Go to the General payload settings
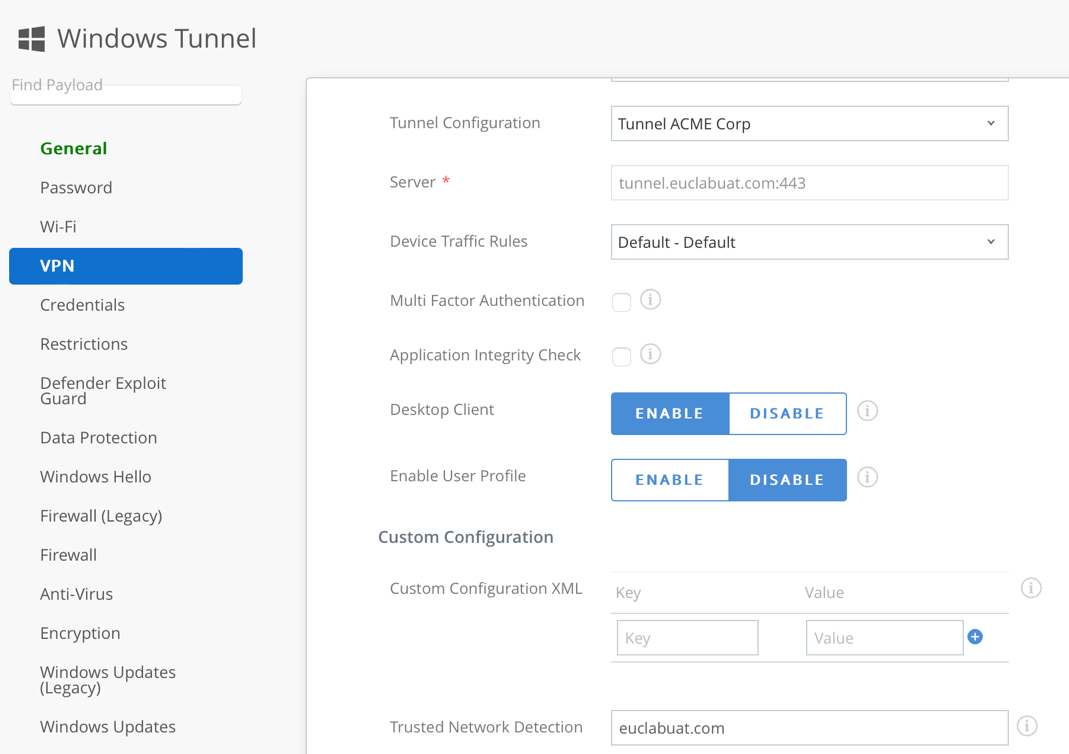Screen dimensions: 1069x754 pos(73,148)
